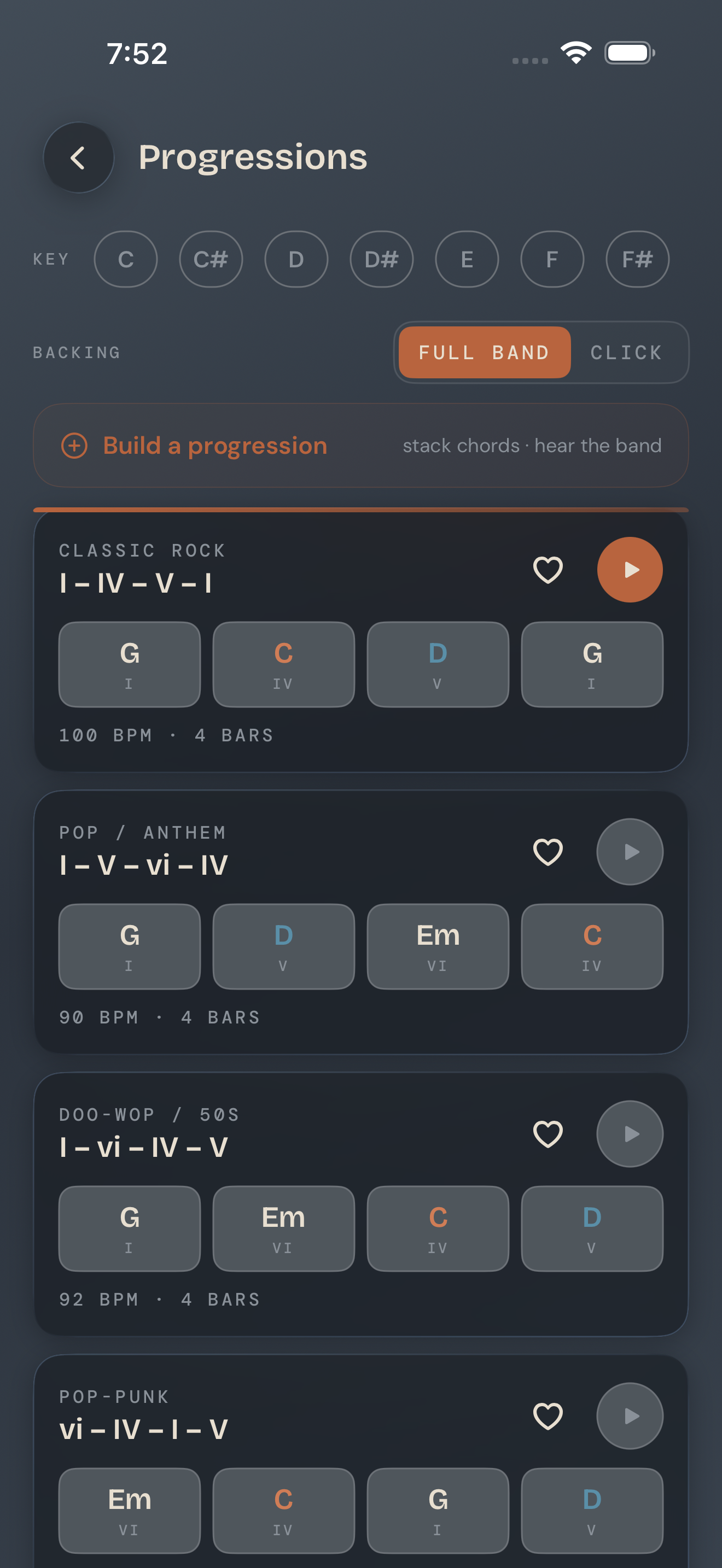Play the Classic Rock progression
The height and width of the screenshot is (1568, 722).
tap(630, 570)
